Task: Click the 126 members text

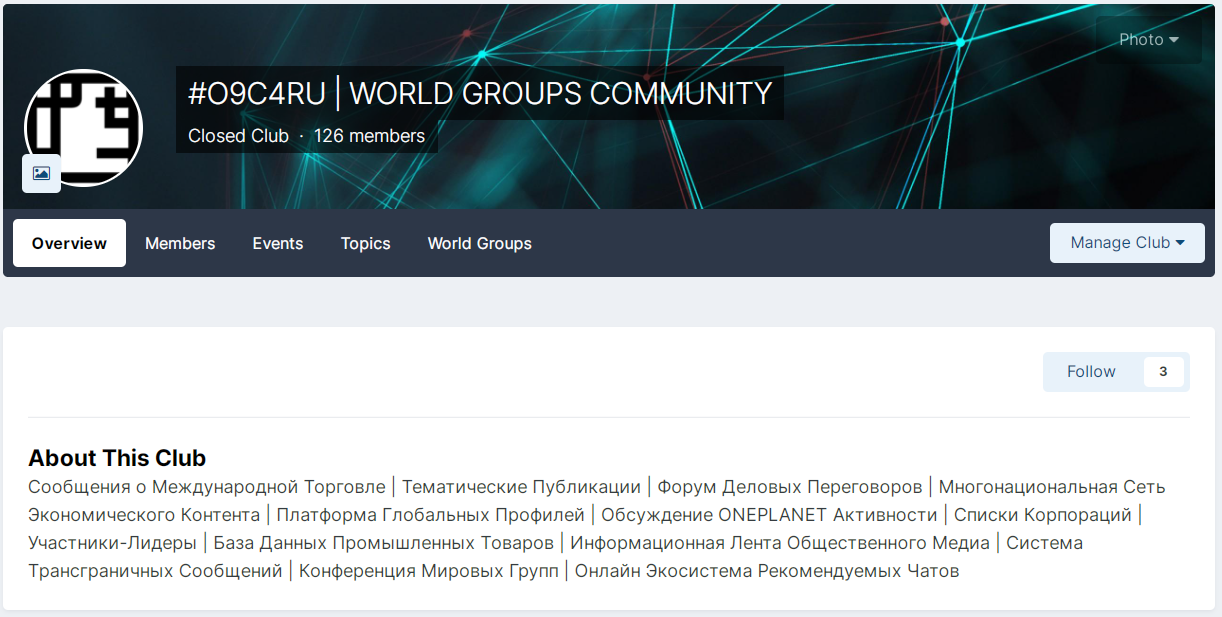Action: click(369, 136)
